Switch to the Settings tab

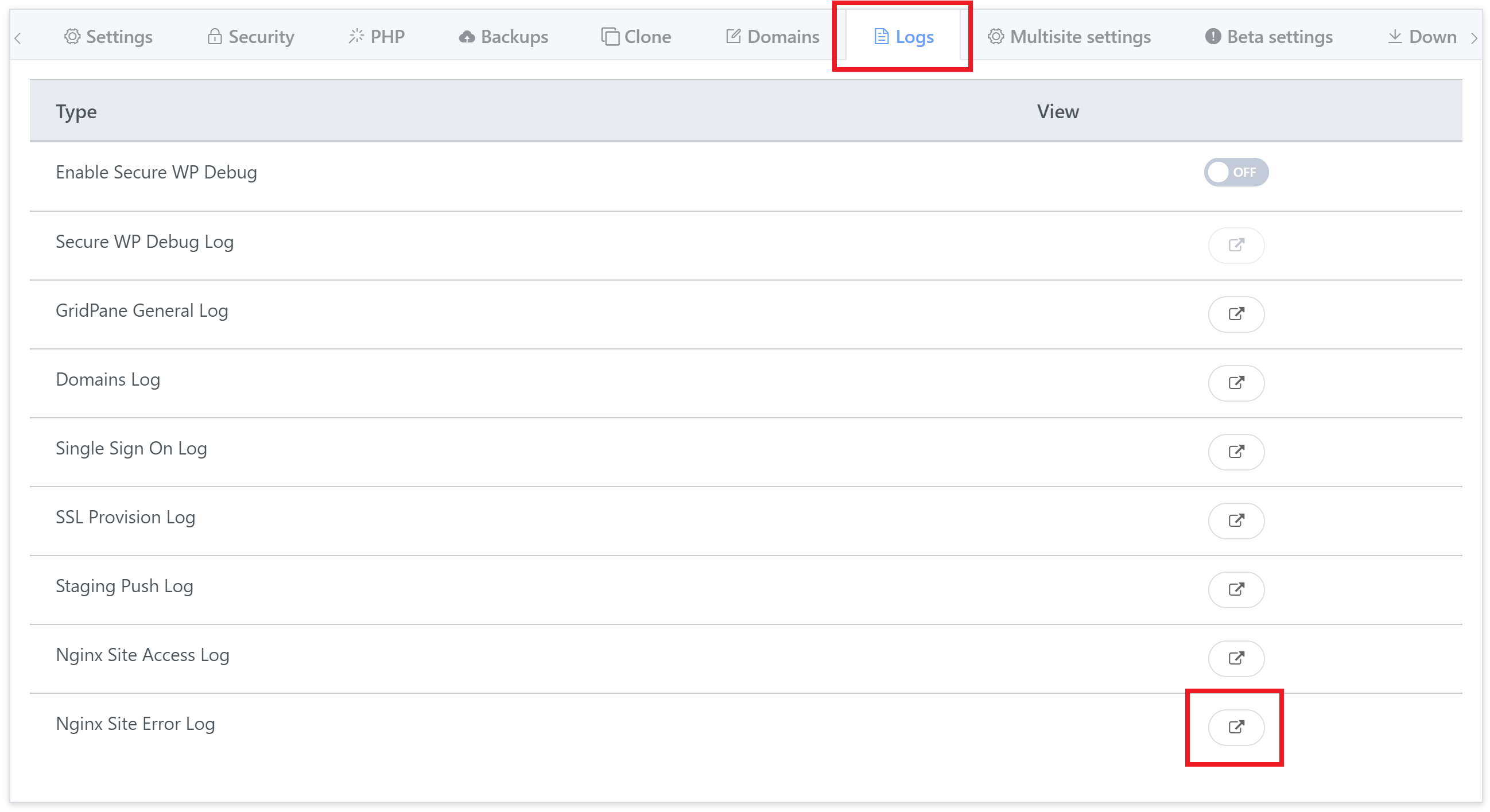click(108, 36)
